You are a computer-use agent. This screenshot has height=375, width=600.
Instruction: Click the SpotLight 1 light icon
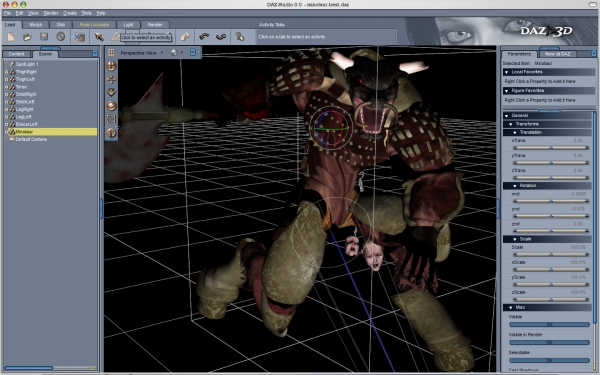[12, 64]
